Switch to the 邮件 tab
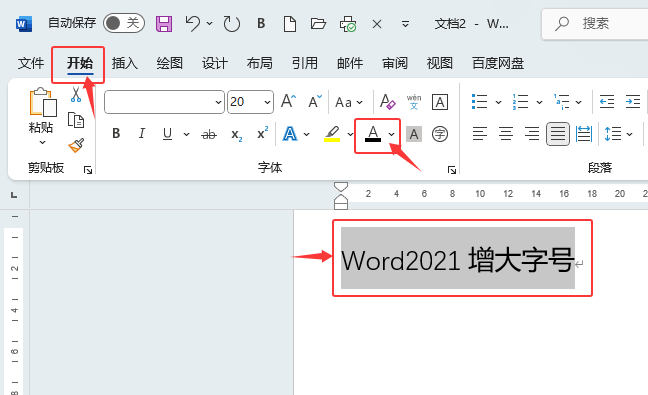The image size is (648, 395). pyautogui.click(x=350, y=63)
